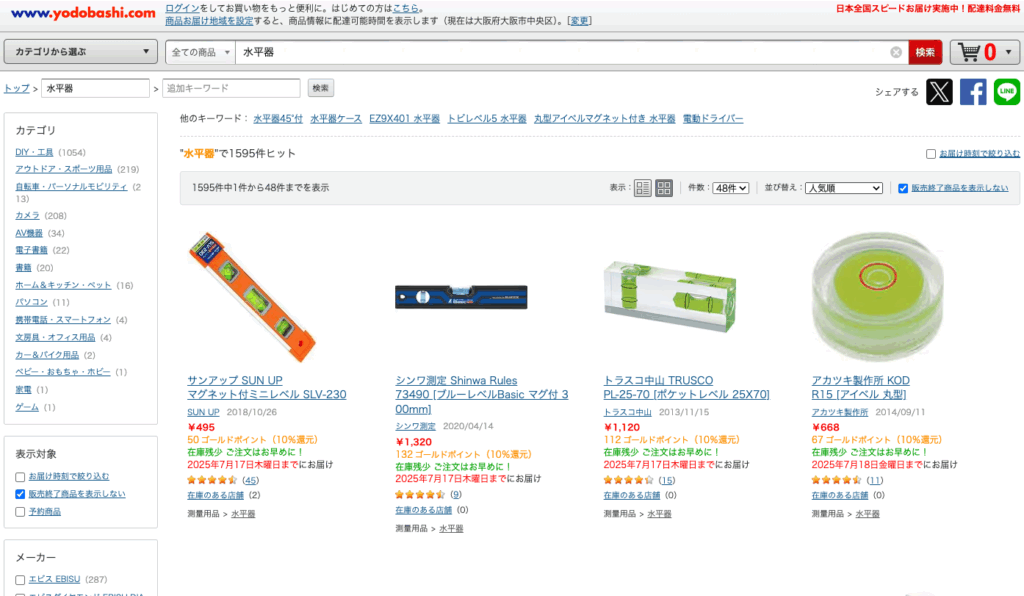Image resolution: width=1024 pixels, height=596 pixels.
Task: Open カテゴリから選ぶ dropdown
Action: [81, 52]
